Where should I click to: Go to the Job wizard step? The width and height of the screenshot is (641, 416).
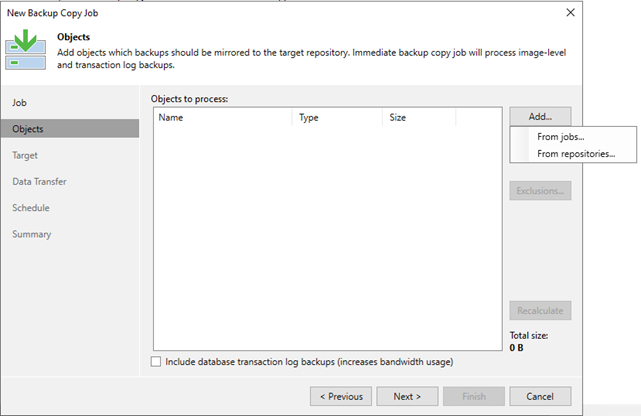(20, 103)
